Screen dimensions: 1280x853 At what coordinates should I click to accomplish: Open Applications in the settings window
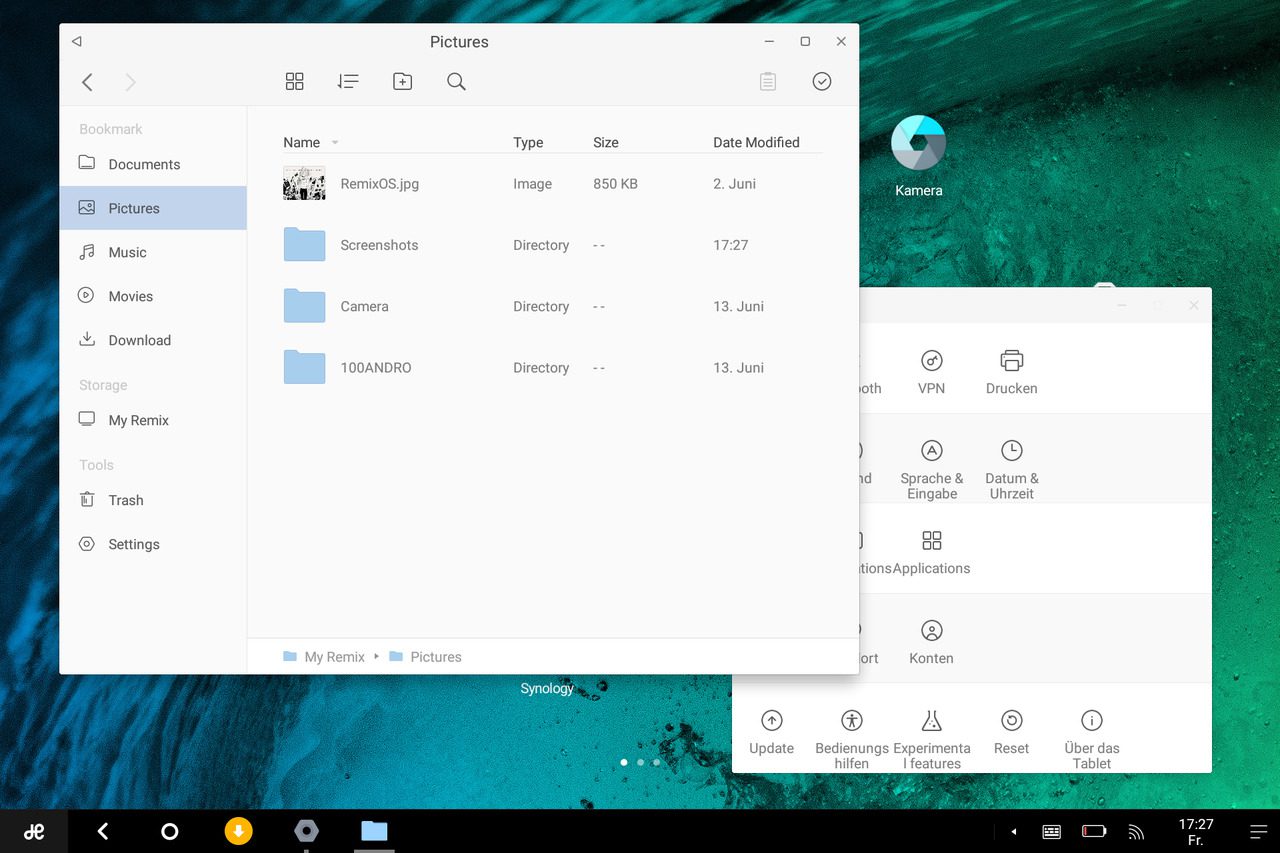pos(931,553)
